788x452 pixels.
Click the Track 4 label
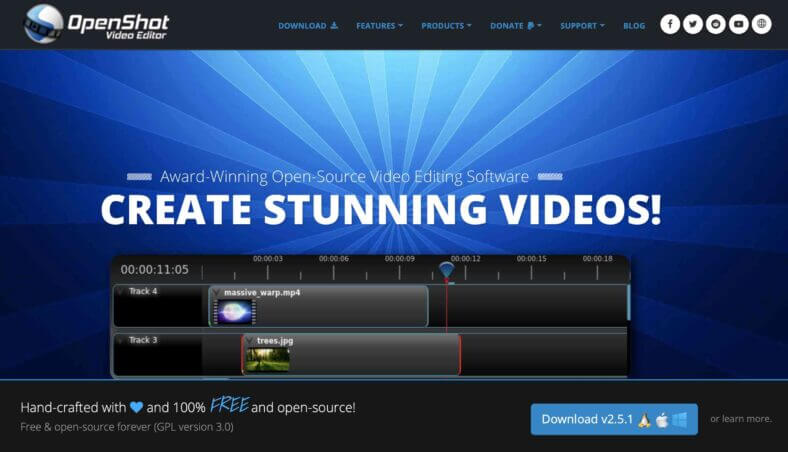tap(143, 291)
